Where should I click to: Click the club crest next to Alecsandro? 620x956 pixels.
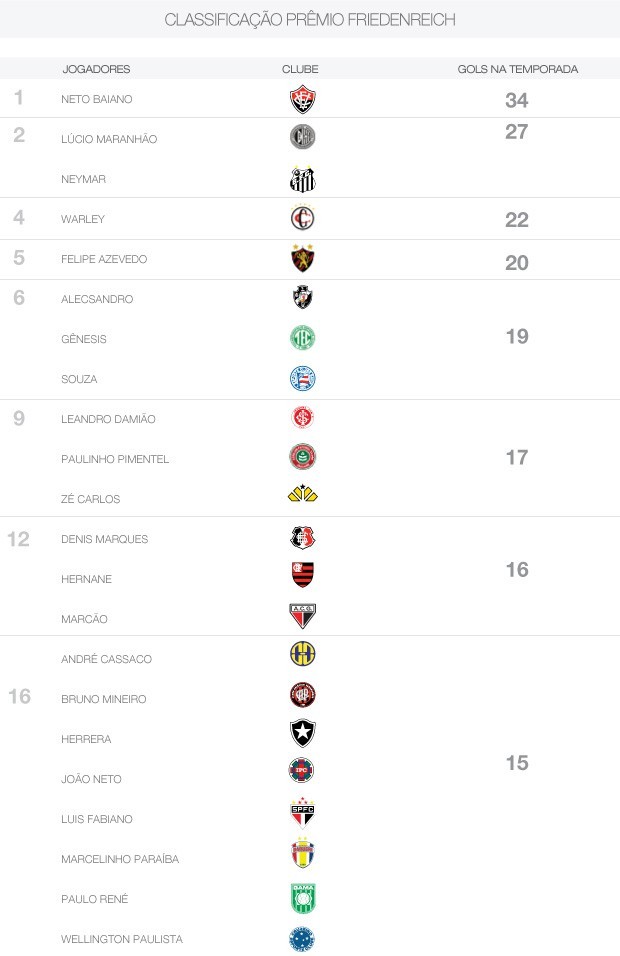coord(302,298)
